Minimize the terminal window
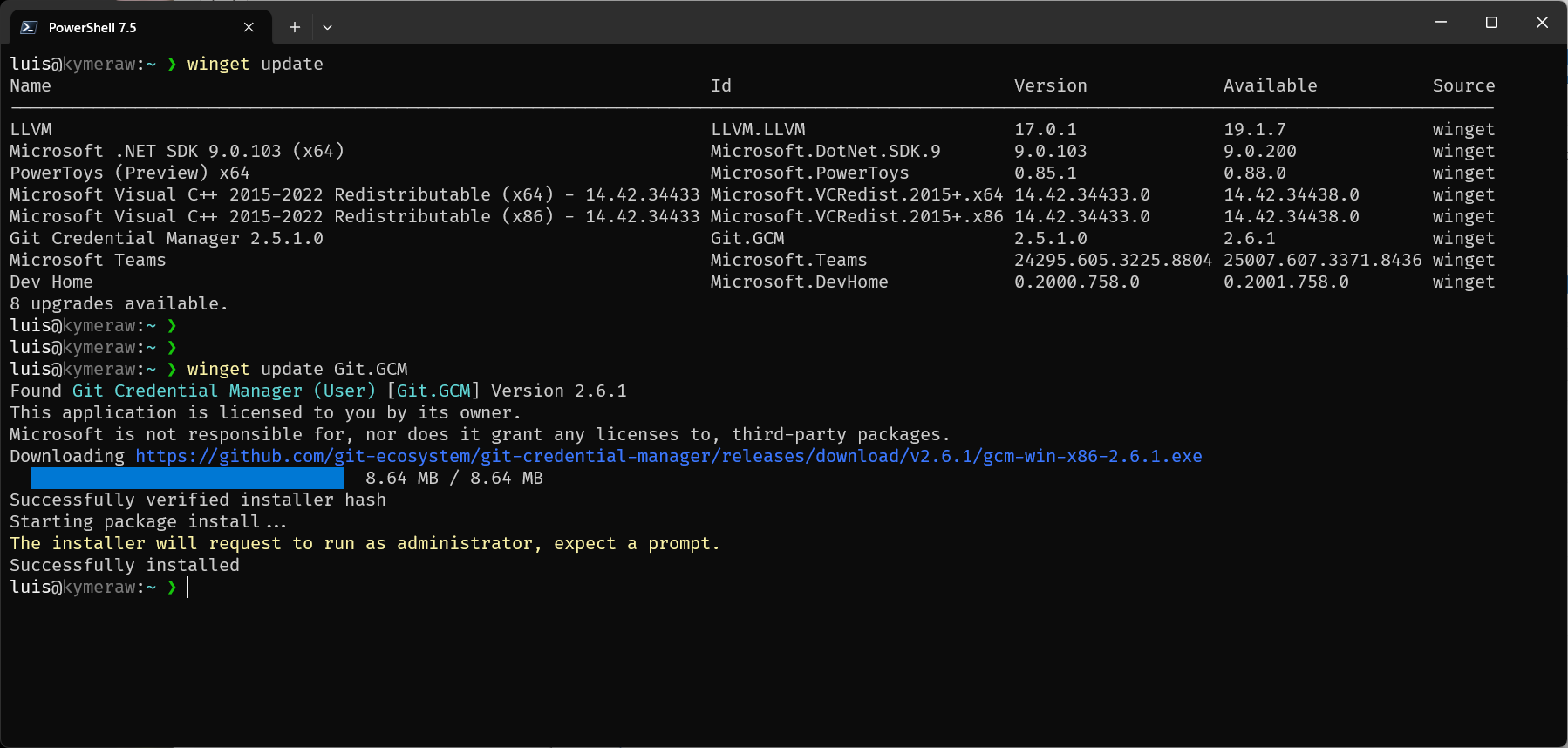The image size is (1568, 748). tap(1441, 22)
